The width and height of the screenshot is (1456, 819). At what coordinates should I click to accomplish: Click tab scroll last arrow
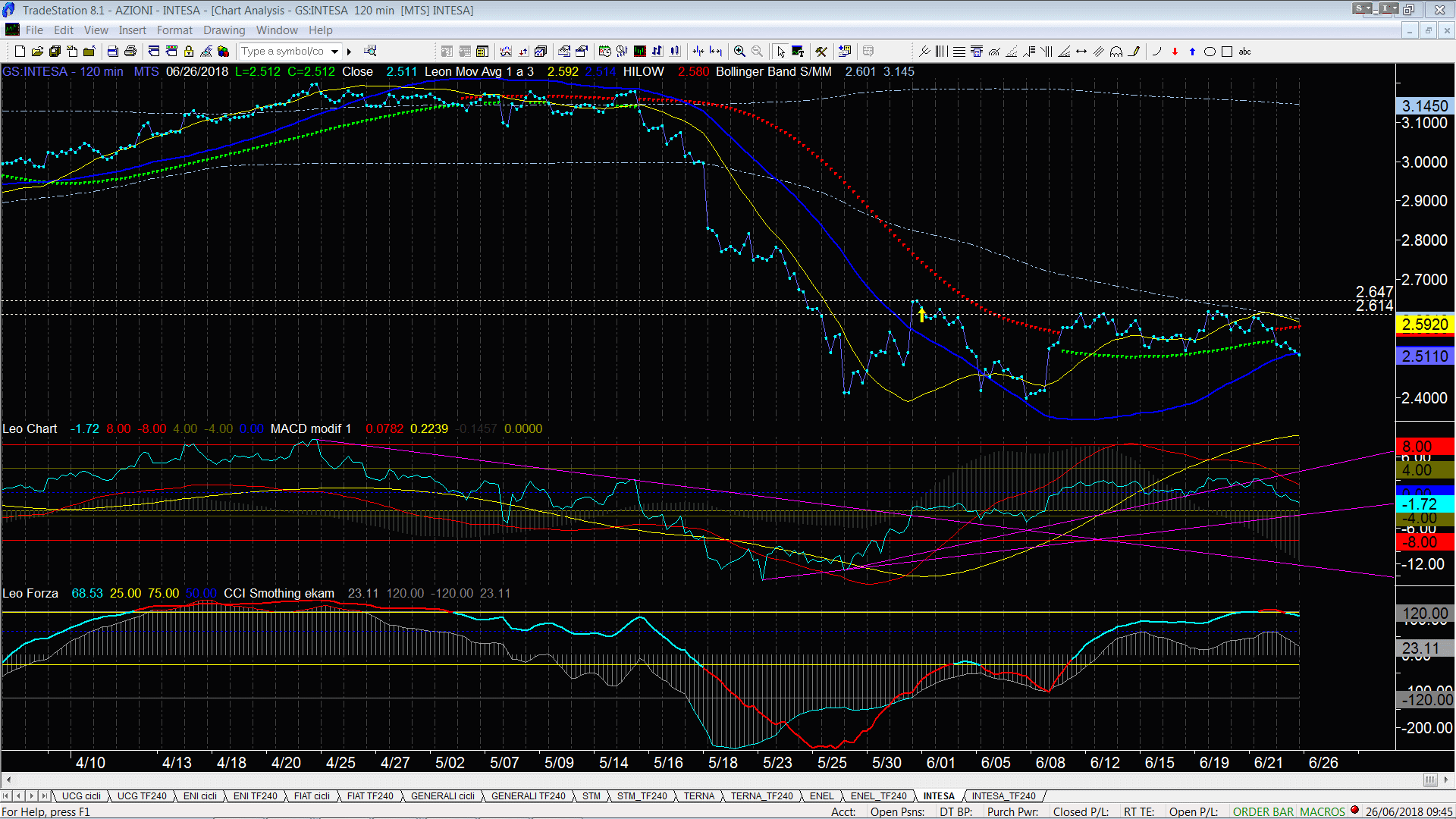45,796
